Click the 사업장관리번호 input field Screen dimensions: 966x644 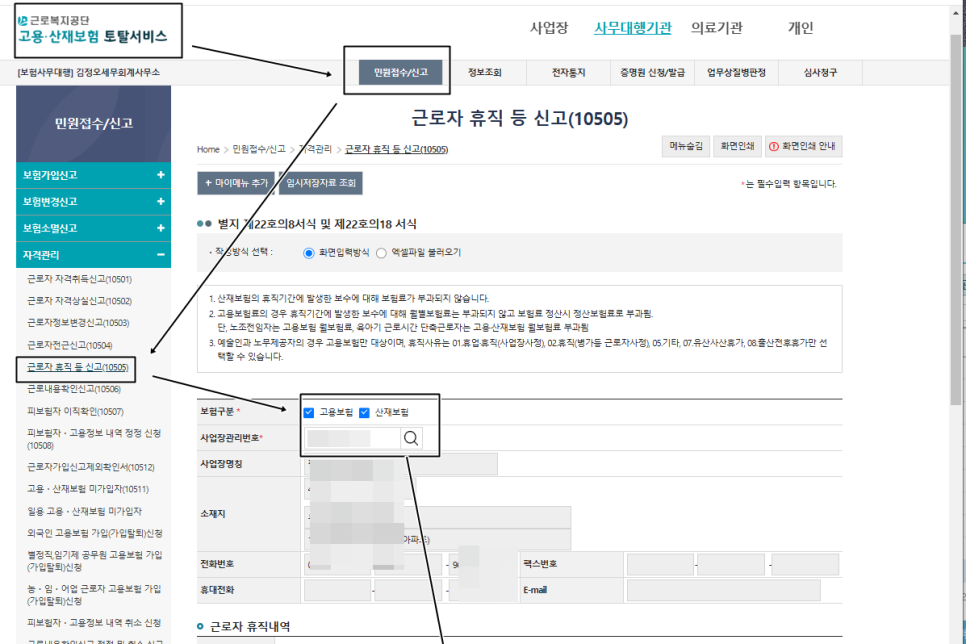tap(350, 437)
